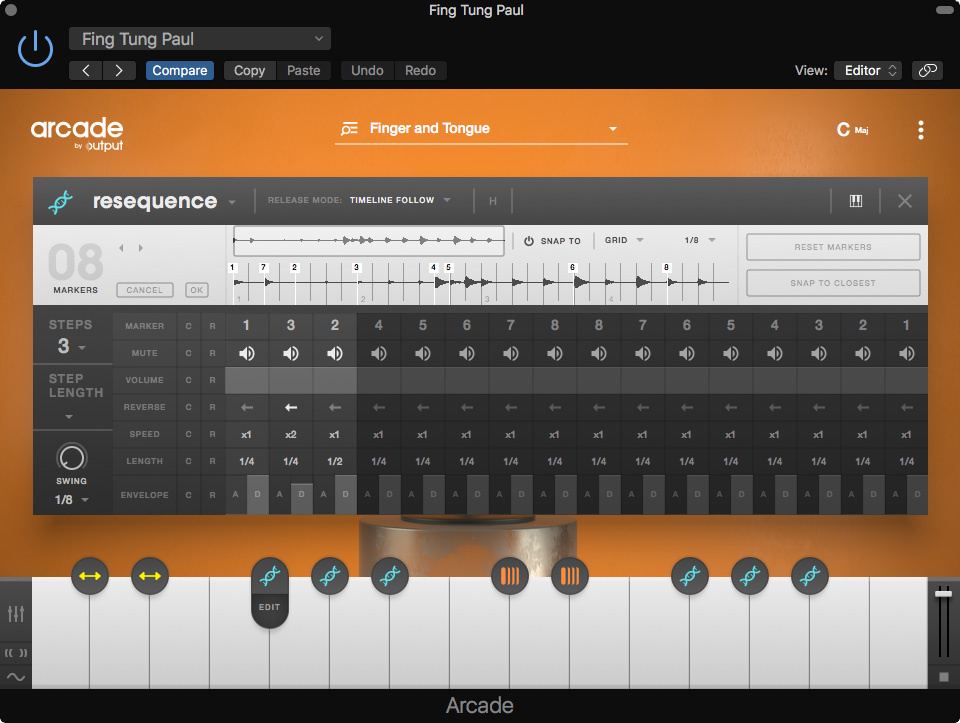Open the Steps count dropdown
Image resolution: width=960 pixels, height=723 pixels.
[x=70, y=347]
